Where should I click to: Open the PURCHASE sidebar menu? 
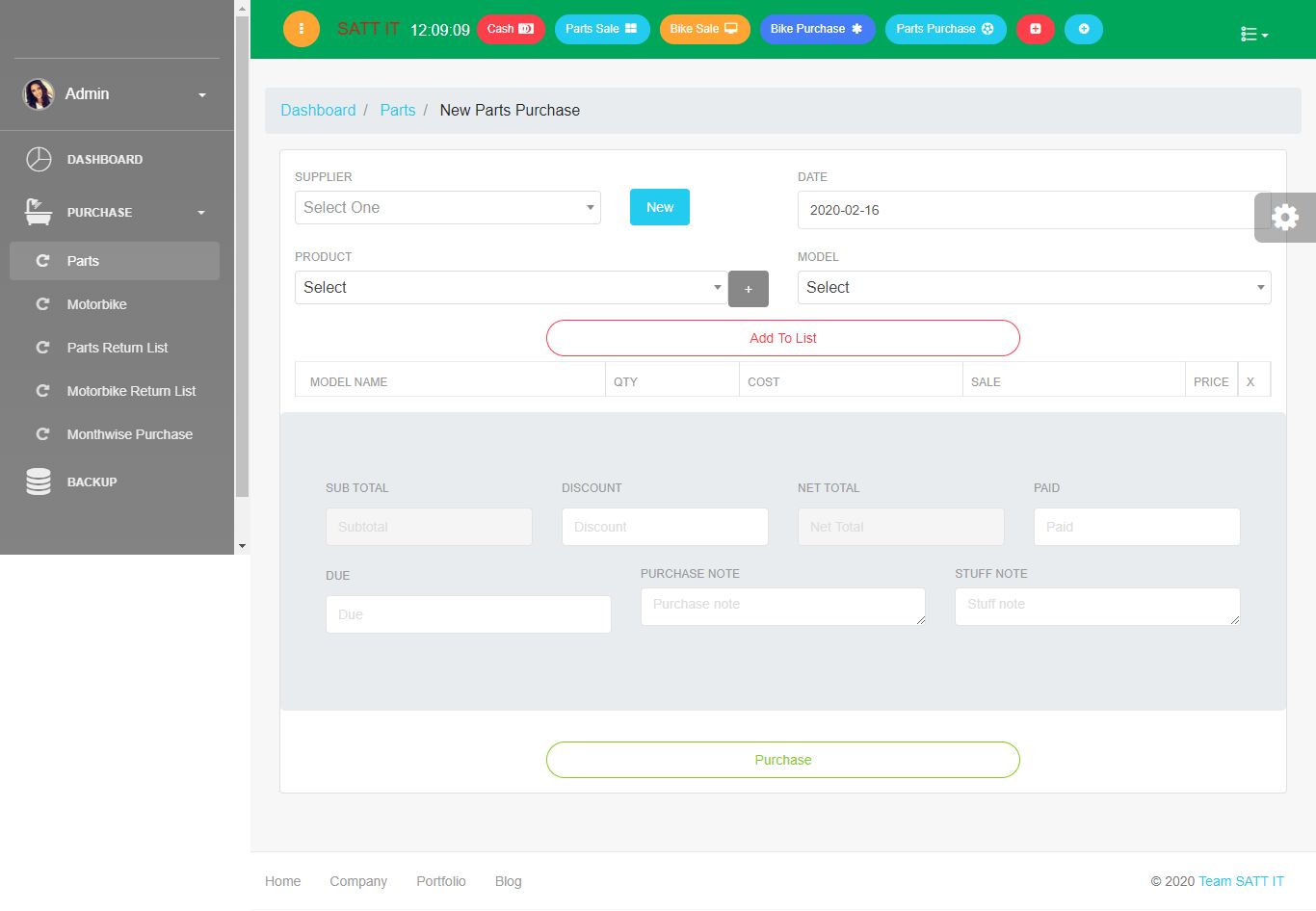(99, 213)
